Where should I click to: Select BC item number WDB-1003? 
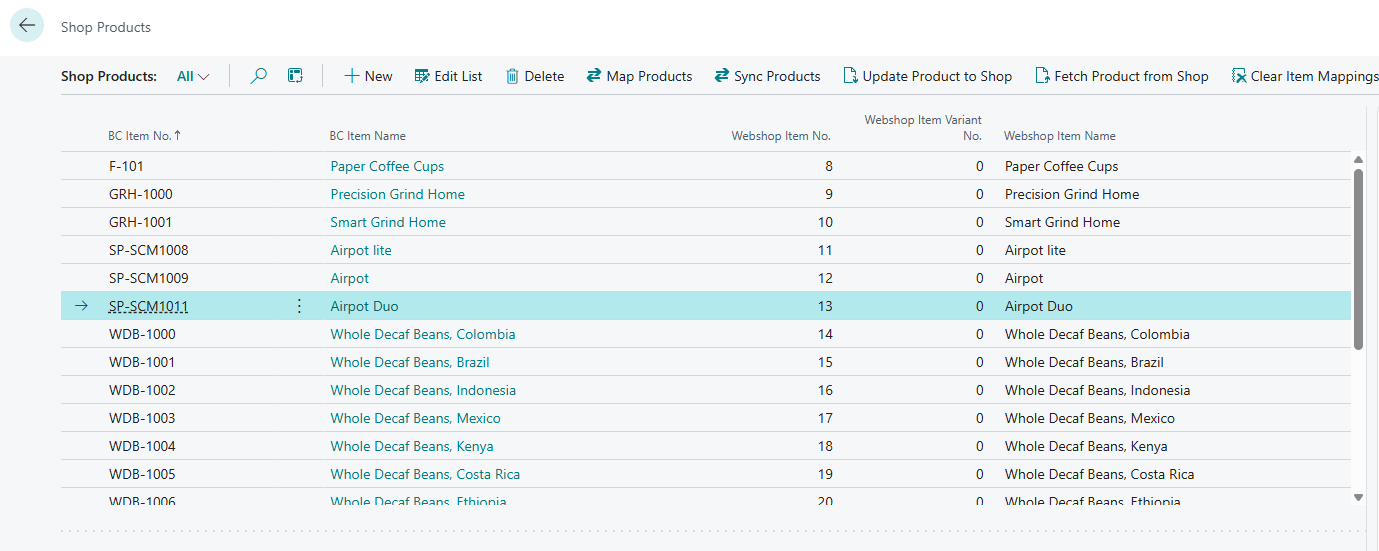142,418
